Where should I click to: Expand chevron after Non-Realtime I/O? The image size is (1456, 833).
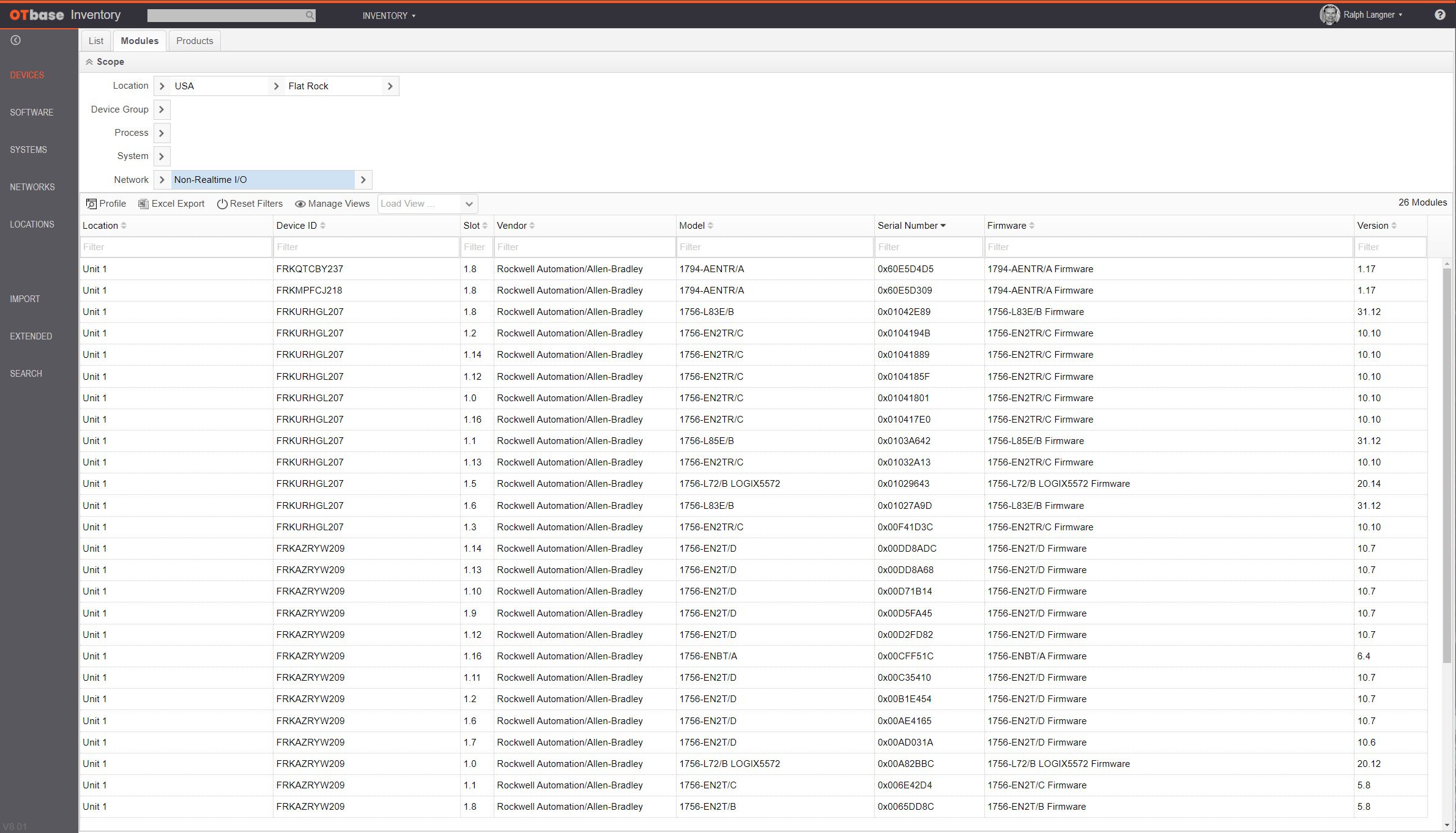tap(363, 180)
